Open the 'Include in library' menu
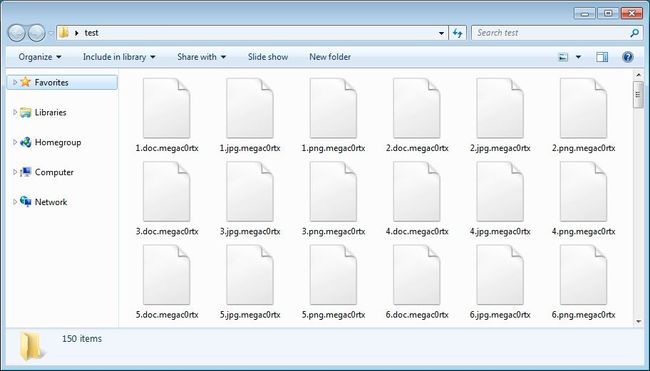650x371 pixels. coord(119,57)
